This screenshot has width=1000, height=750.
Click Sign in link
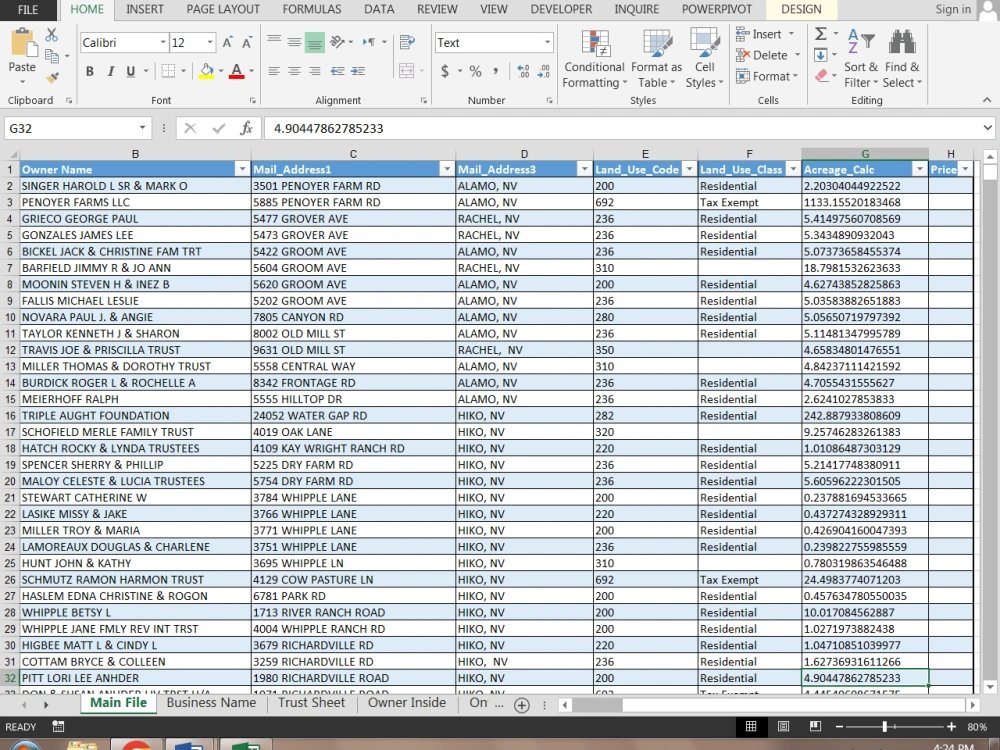coord(953,10)
